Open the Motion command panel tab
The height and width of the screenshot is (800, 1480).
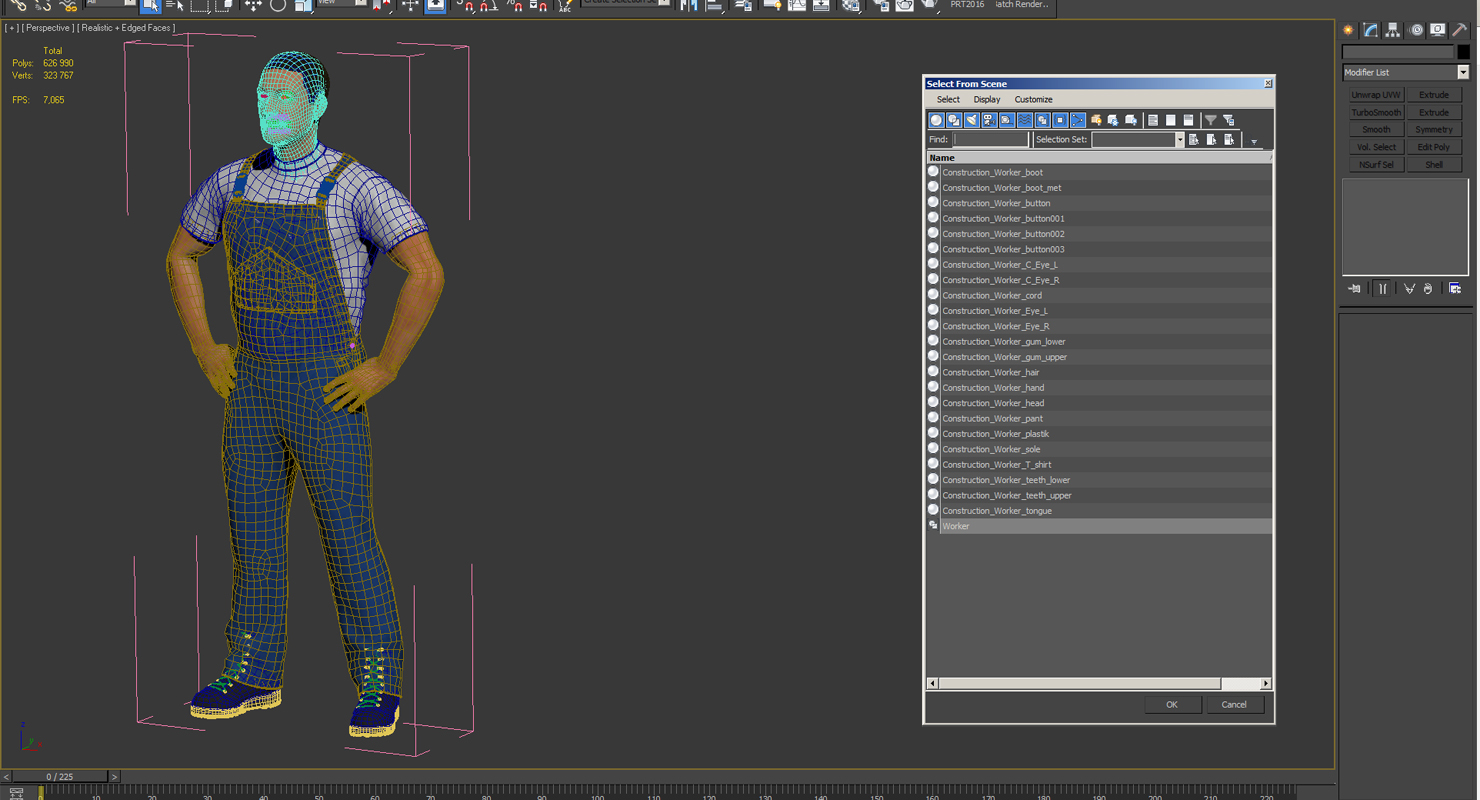tap(1415, 30)
